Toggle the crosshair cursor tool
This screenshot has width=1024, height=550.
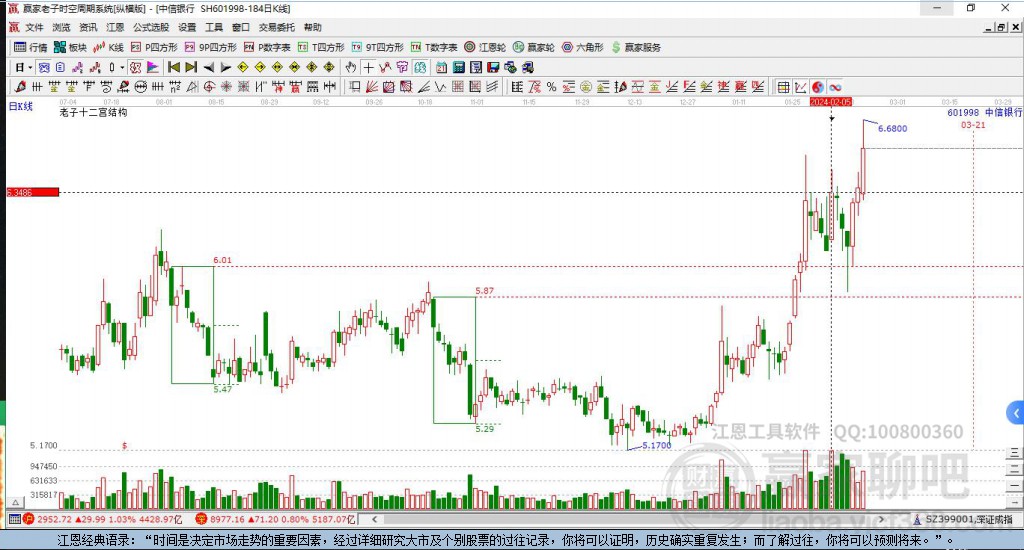pos(368,67)
